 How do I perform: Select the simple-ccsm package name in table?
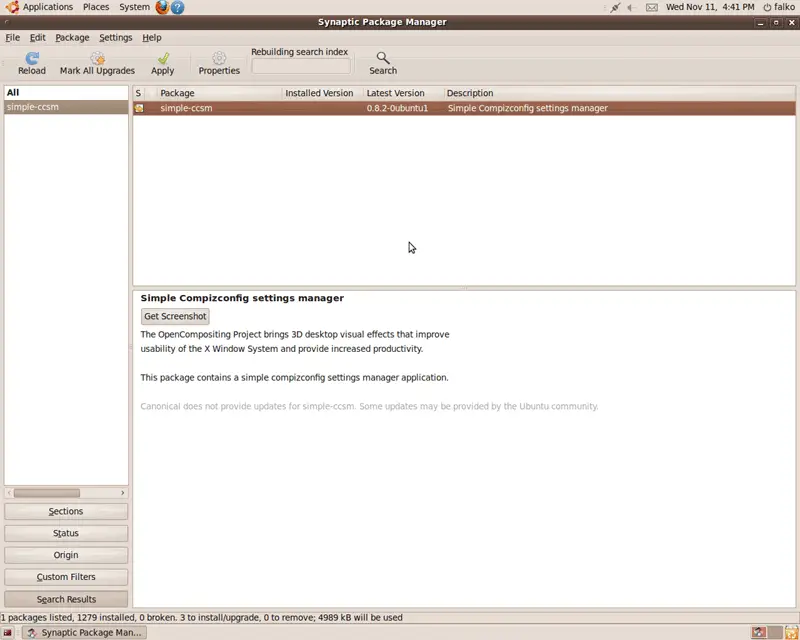click(x=186, y=108)
